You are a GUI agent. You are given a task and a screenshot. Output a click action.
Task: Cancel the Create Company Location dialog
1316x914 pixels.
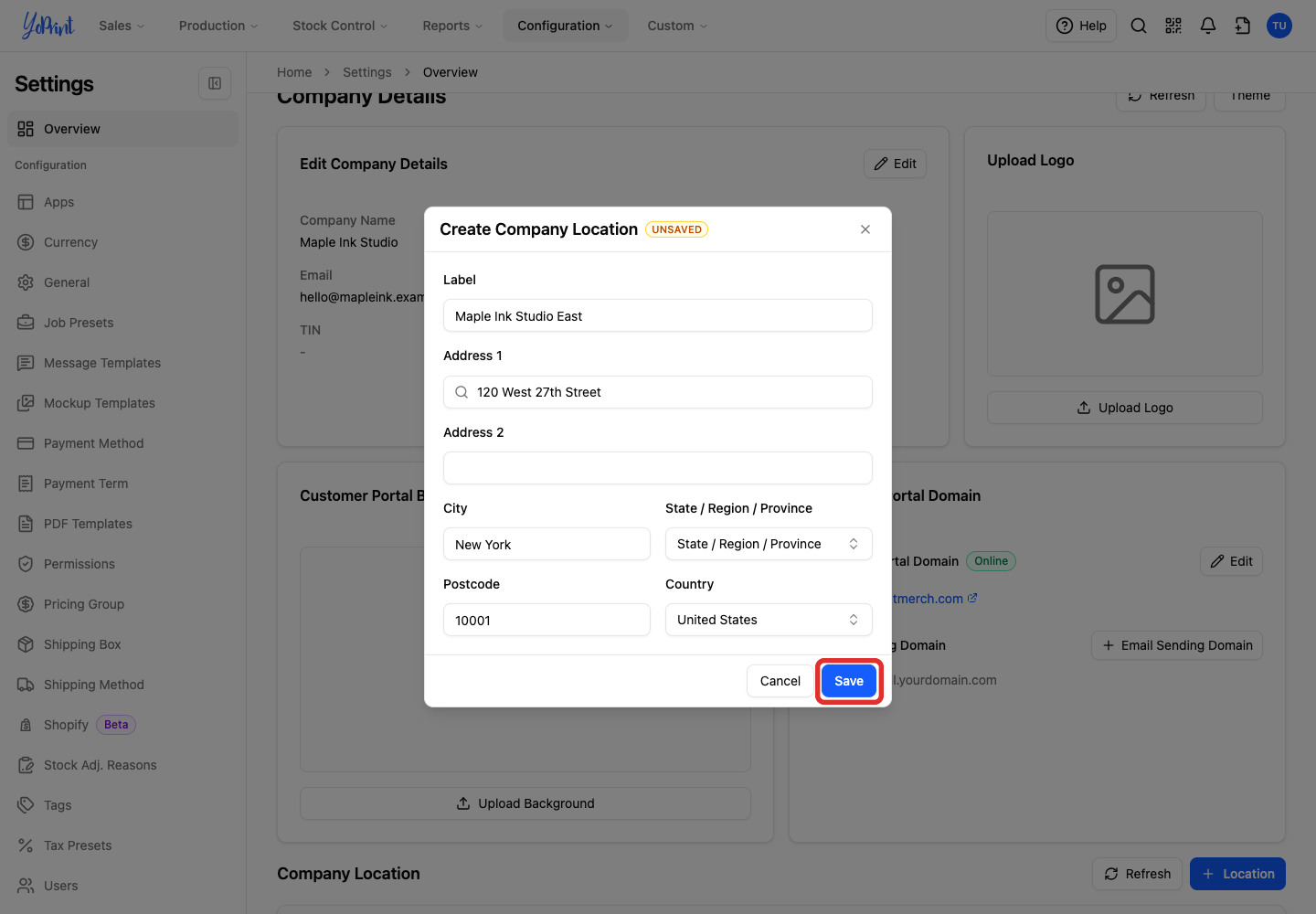(780, 681)
